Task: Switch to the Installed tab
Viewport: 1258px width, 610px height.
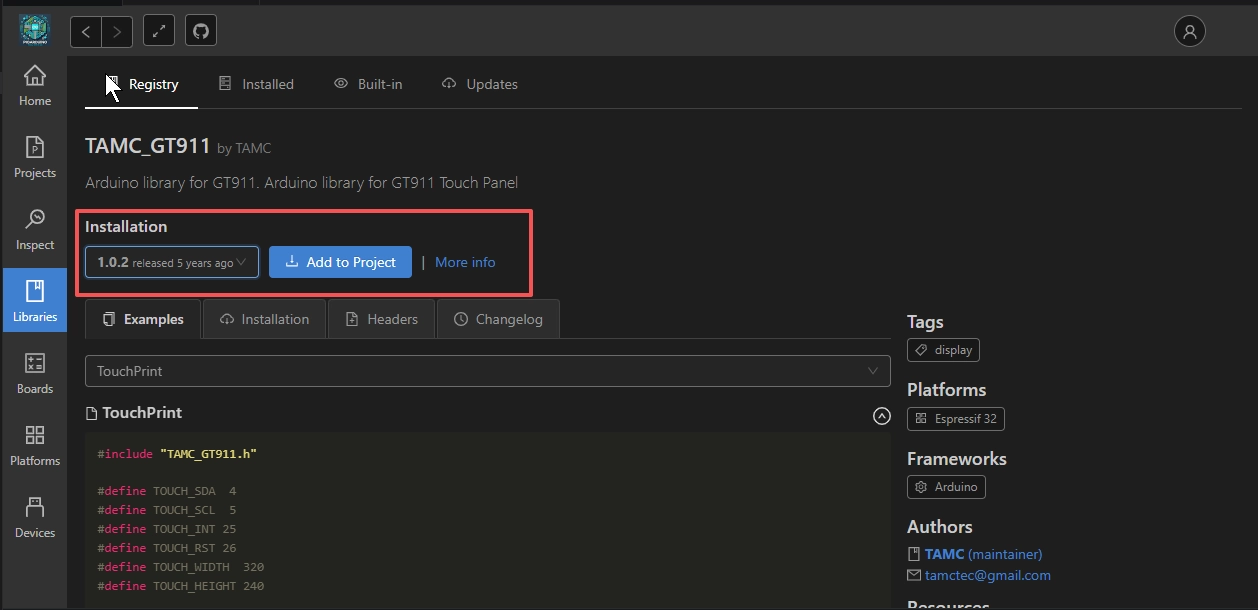Action: pos(256,84)
